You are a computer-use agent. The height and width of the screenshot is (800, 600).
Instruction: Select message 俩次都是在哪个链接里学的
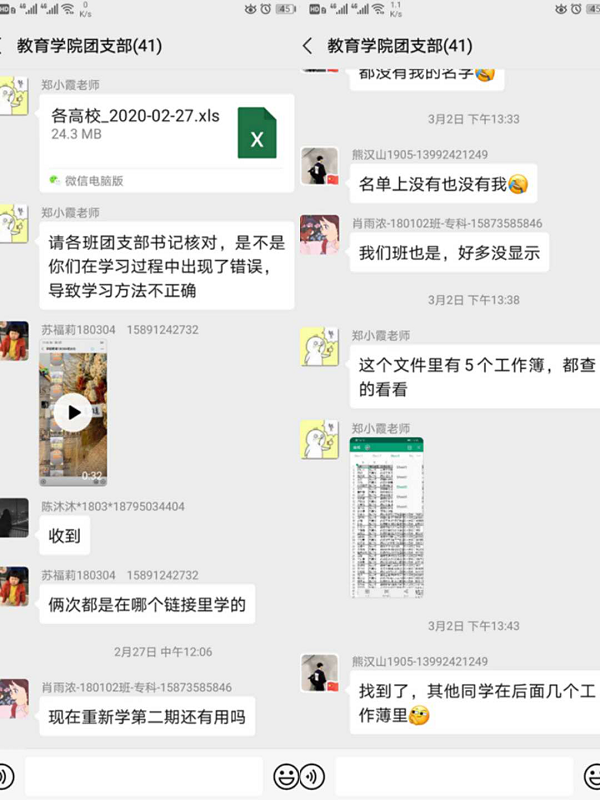coord(147,604)
